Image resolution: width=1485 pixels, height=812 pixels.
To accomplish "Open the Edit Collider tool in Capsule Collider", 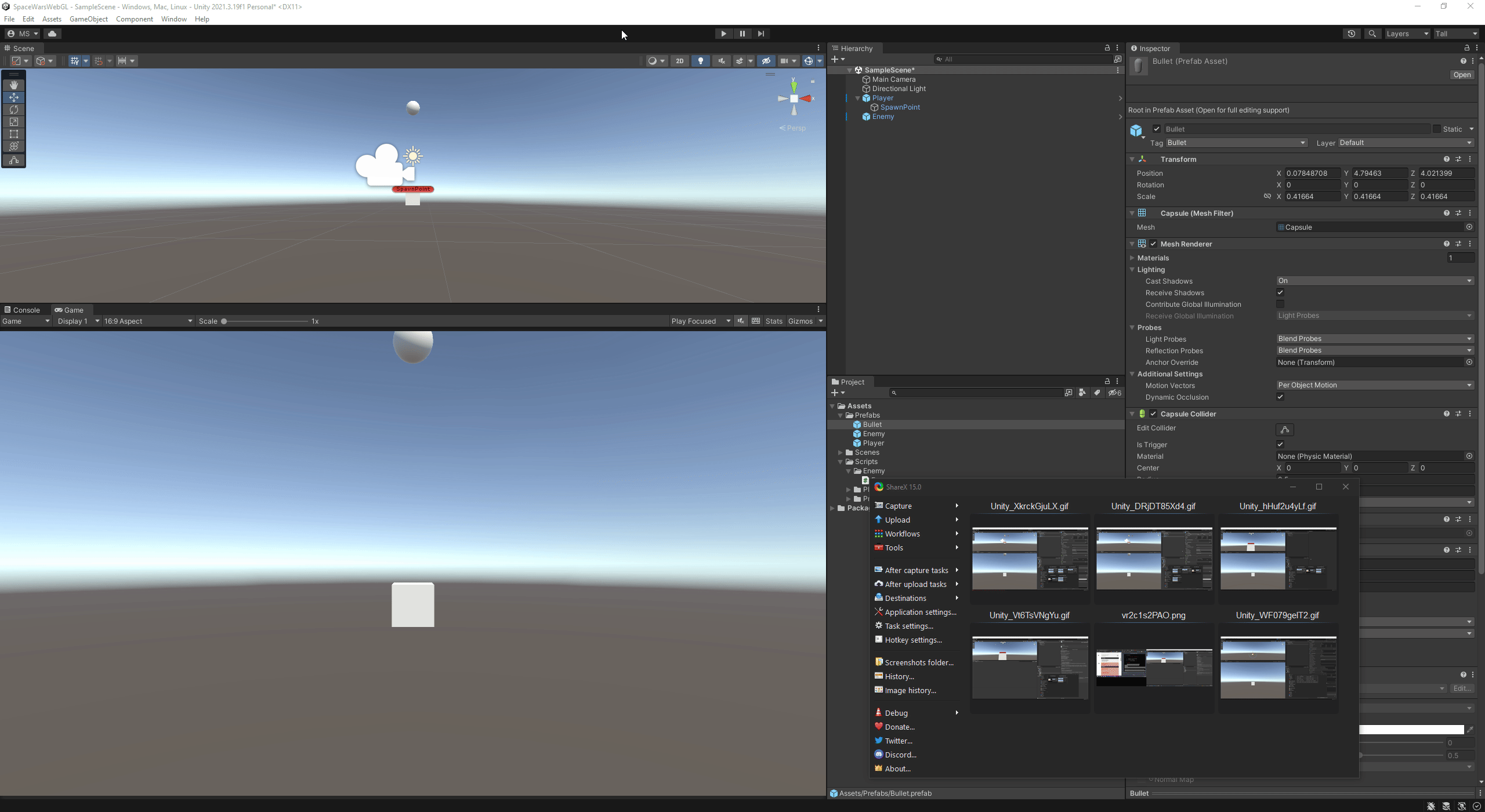I will [1284, 429].
